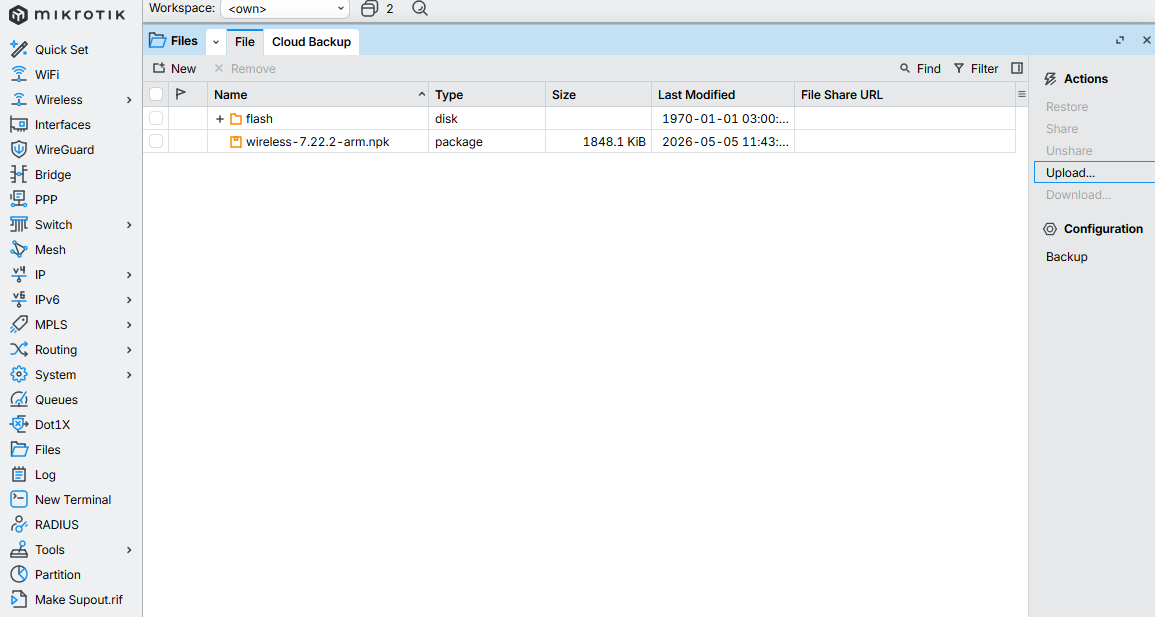Switch to the Cloud Backup tab
The image size is (1155, 617).
coord(312,42)
